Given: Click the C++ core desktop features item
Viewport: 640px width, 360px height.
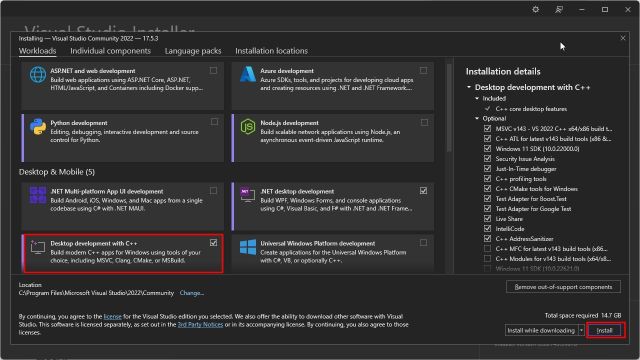Looking at the screenshot, I should click(x=531, y=109).
